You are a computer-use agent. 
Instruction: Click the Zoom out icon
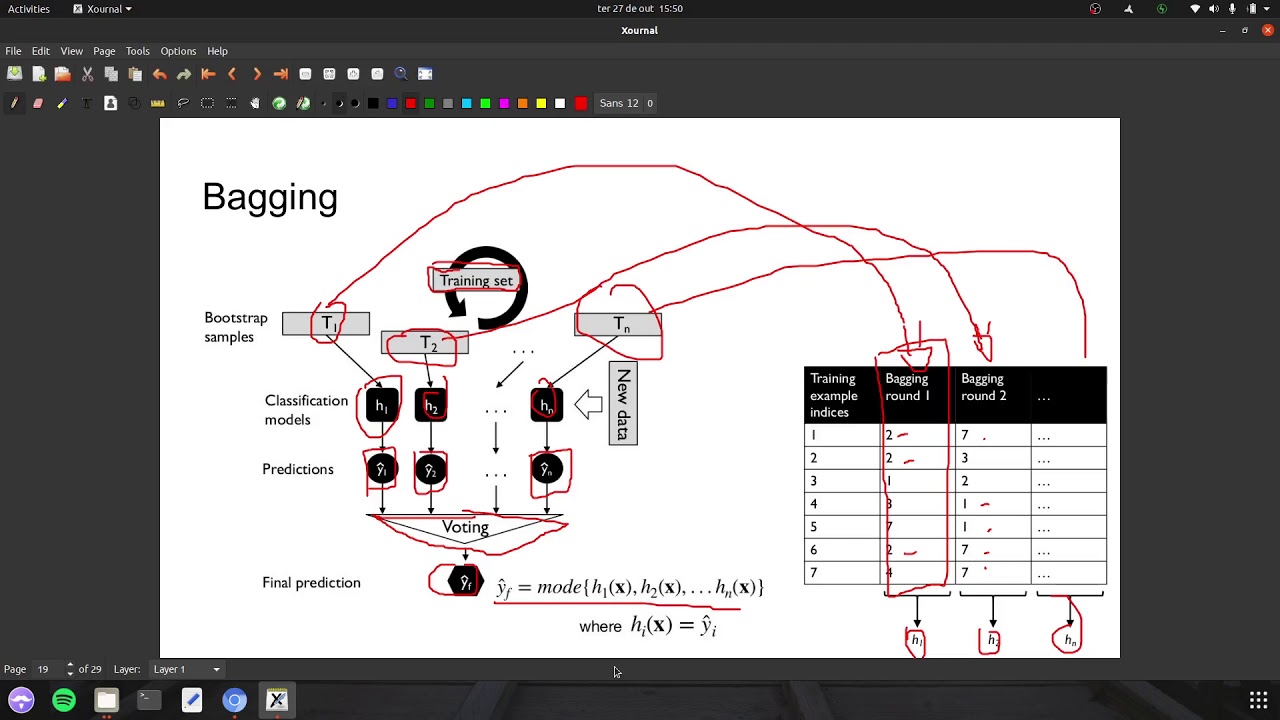tap(305, 74)
